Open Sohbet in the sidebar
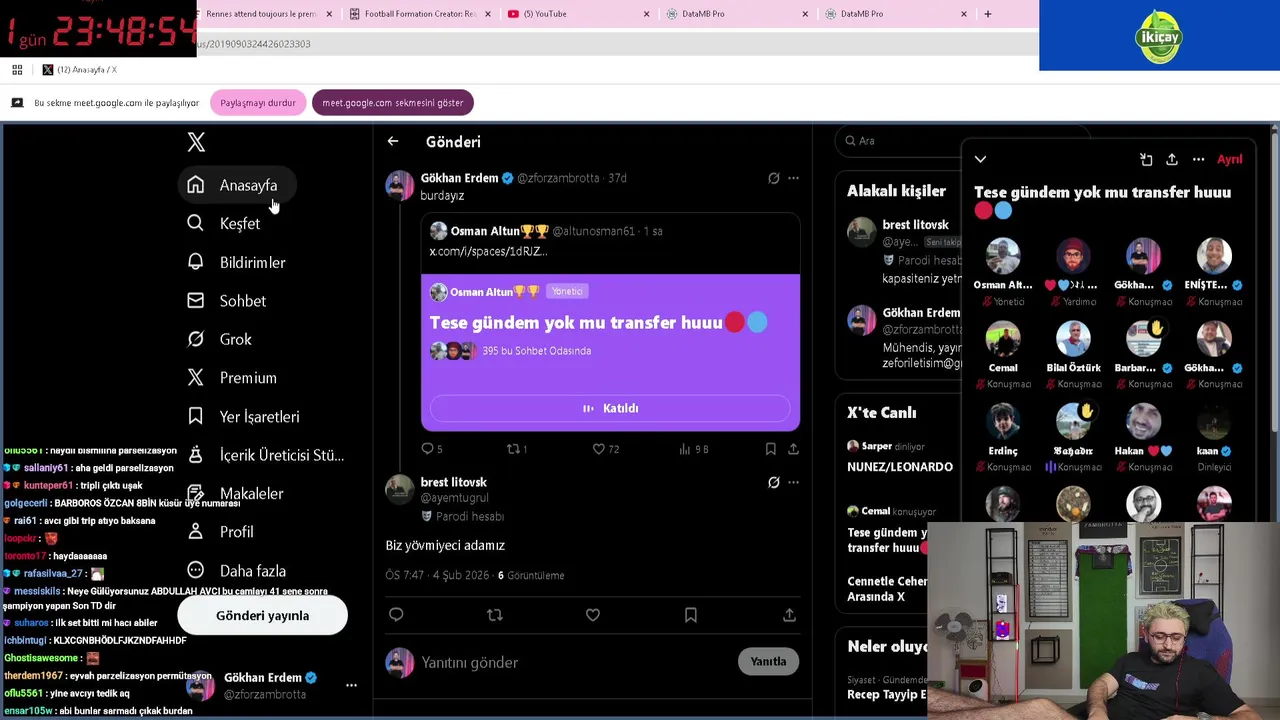The image size is (1280, 720). 228,301
